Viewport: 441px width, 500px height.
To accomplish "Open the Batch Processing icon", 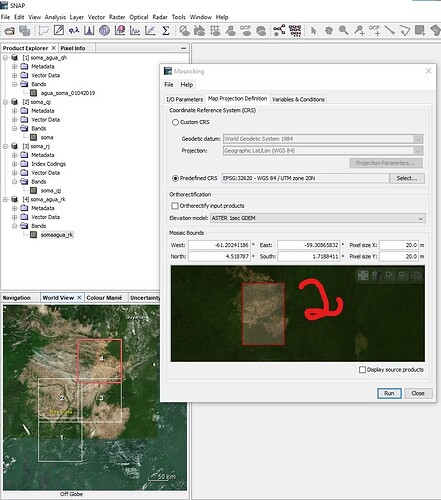I will [295, 30].
